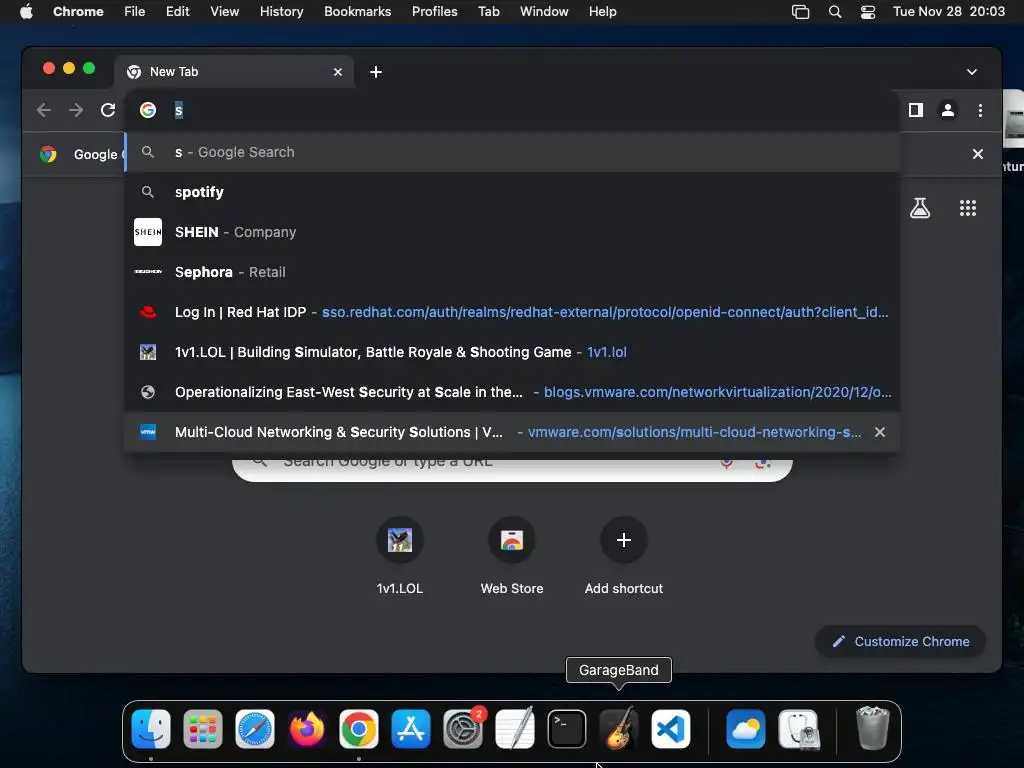Launch Firefox from the Dock
The image size is (1024, 768).
coord(306,729)
